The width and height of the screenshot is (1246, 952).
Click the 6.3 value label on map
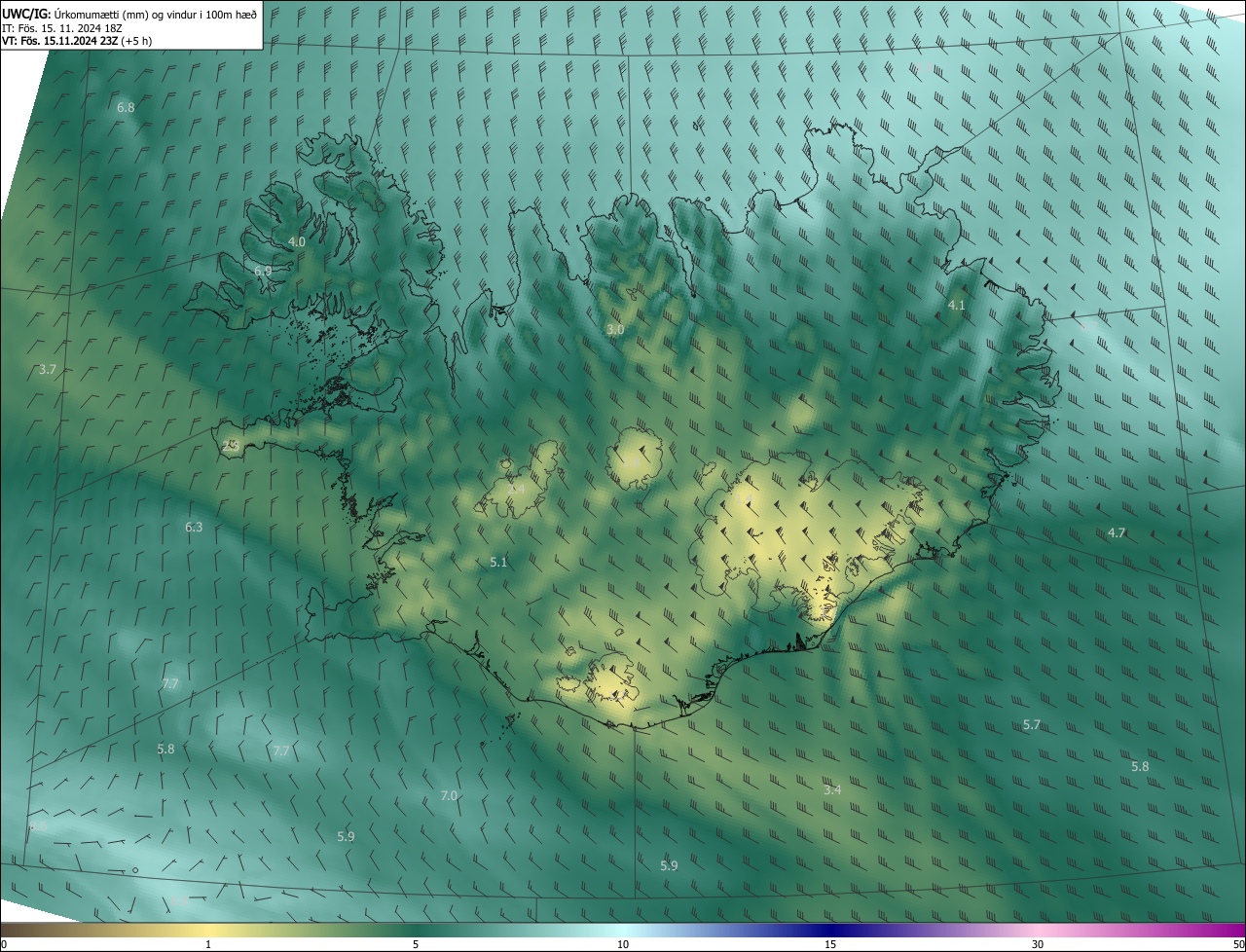(x=194, y=527)
